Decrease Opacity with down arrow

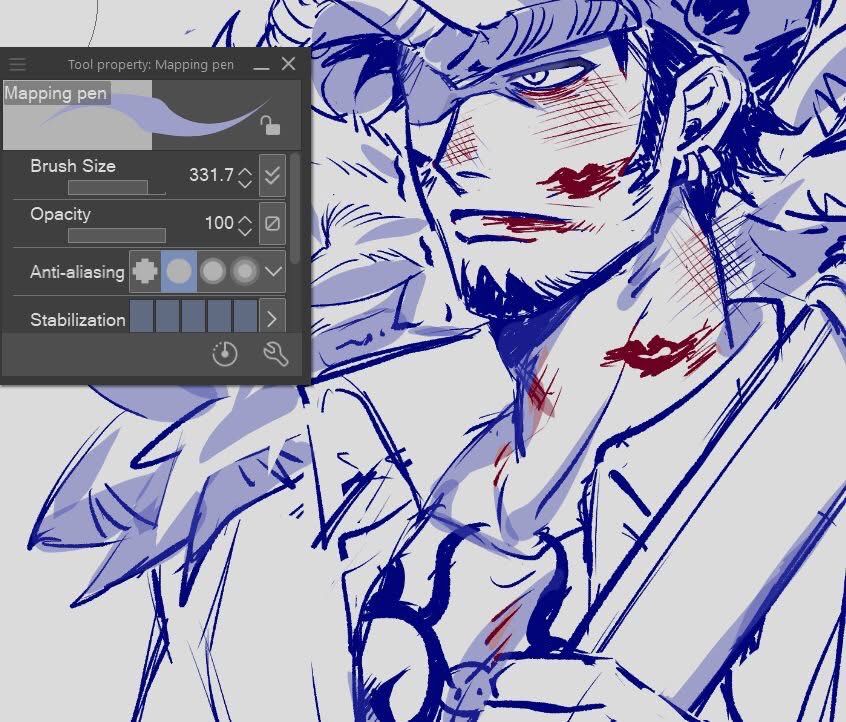click(245, 231)
